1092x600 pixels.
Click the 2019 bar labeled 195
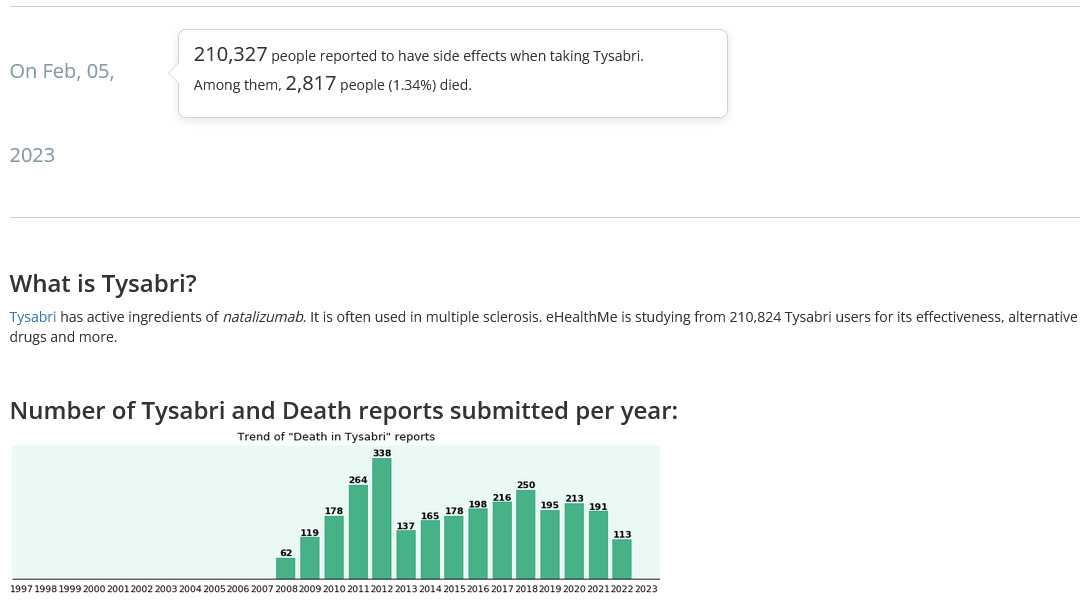click(550, 544)
